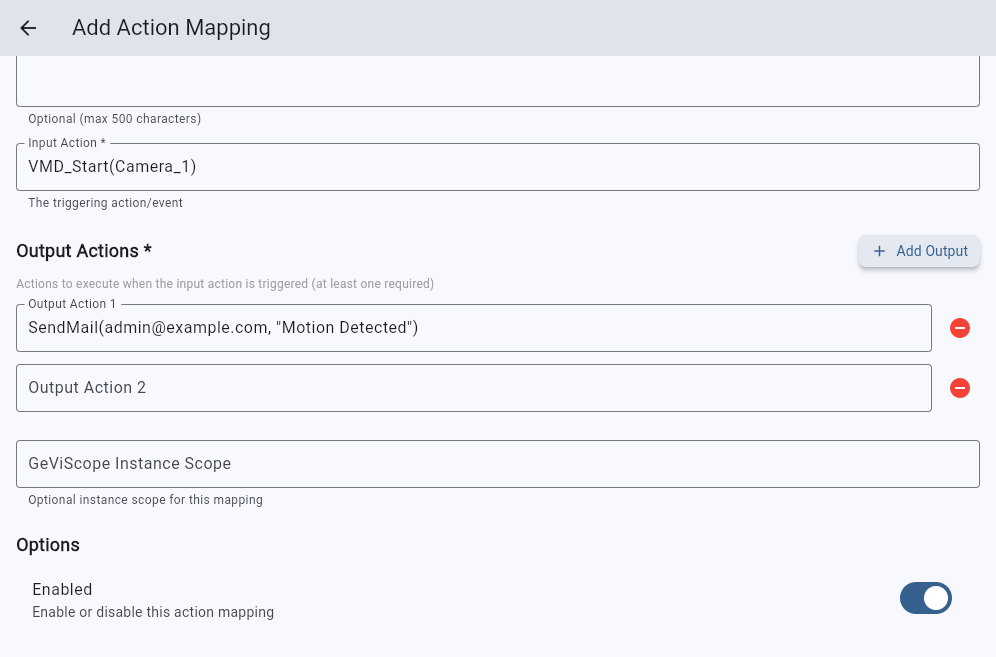Click the Options section heading
996x657 pixels.
click(48, 545)
